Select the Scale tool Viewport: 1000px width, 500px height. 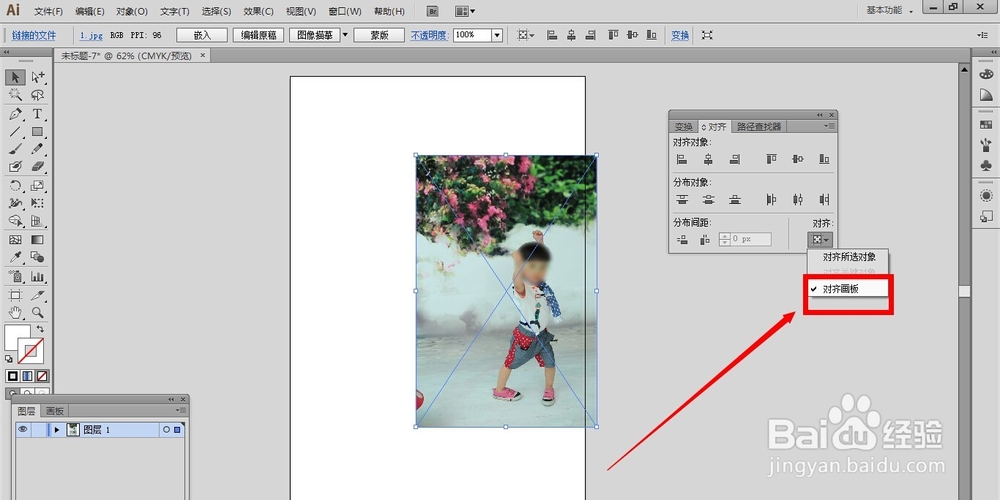[38, 186]
